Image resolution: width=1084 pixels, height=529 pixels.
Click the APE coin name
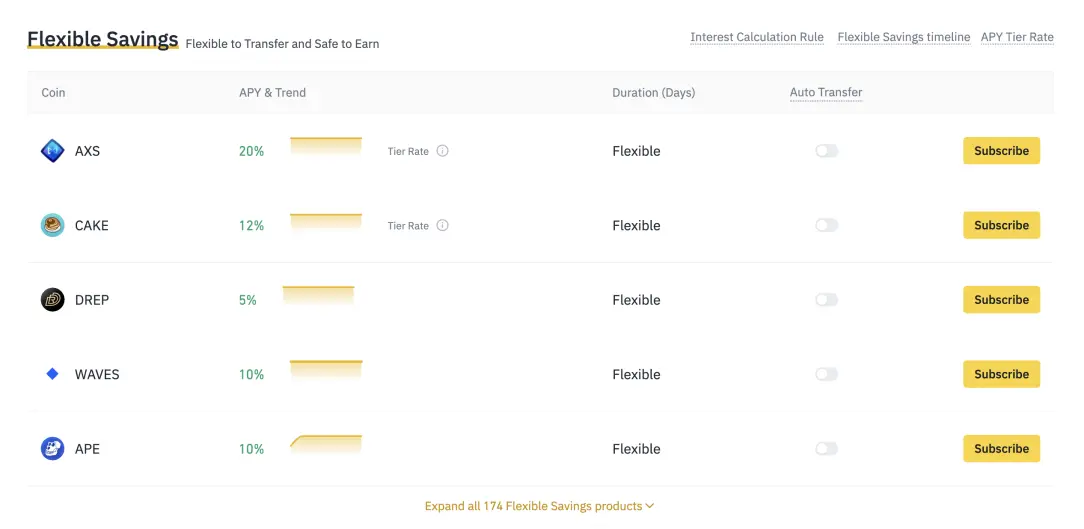coord(87,449)
